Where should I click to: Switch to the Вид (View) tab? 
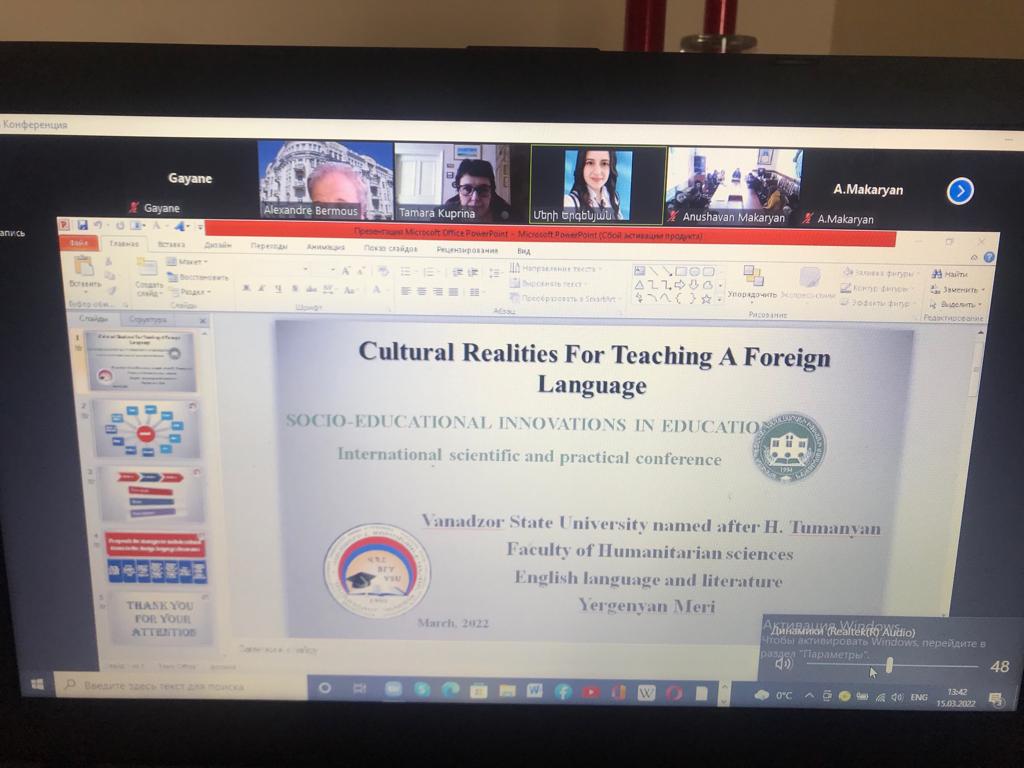tap(523, 251)
